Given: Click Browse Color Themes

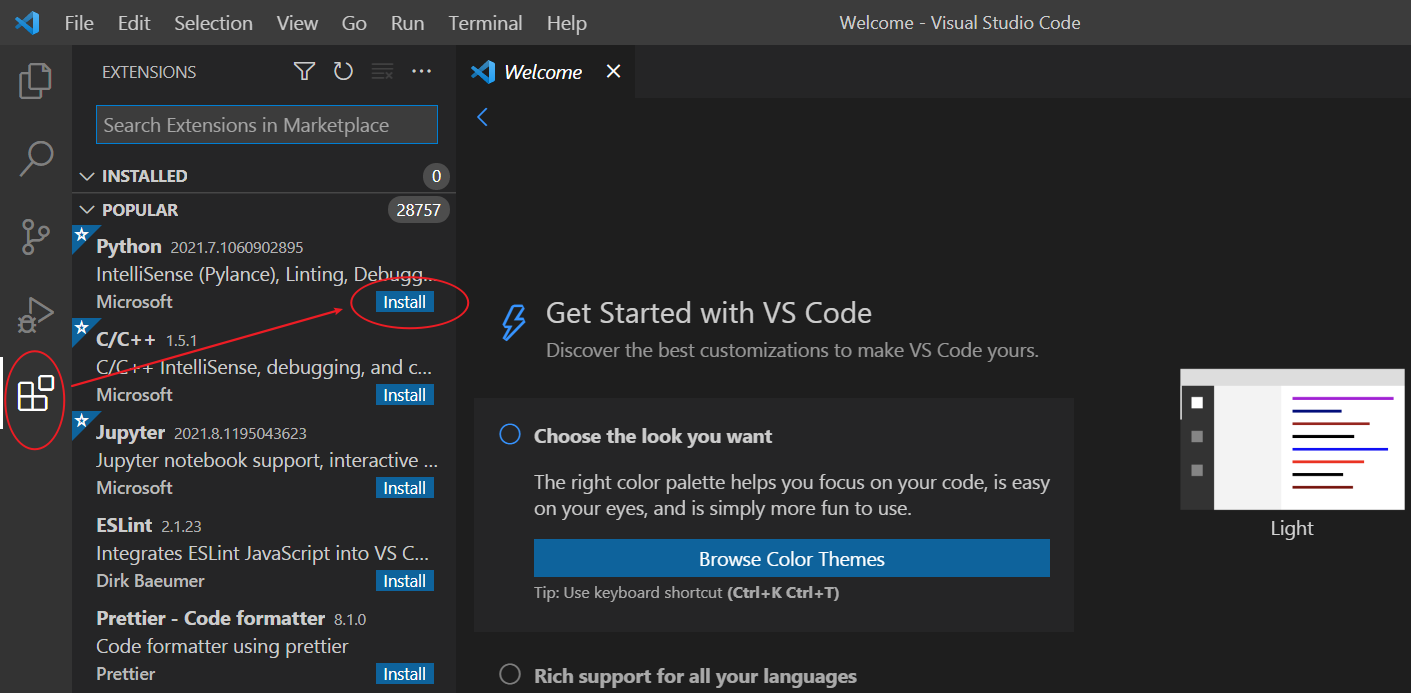Looking at the screenshot, I should pos(792,558).
